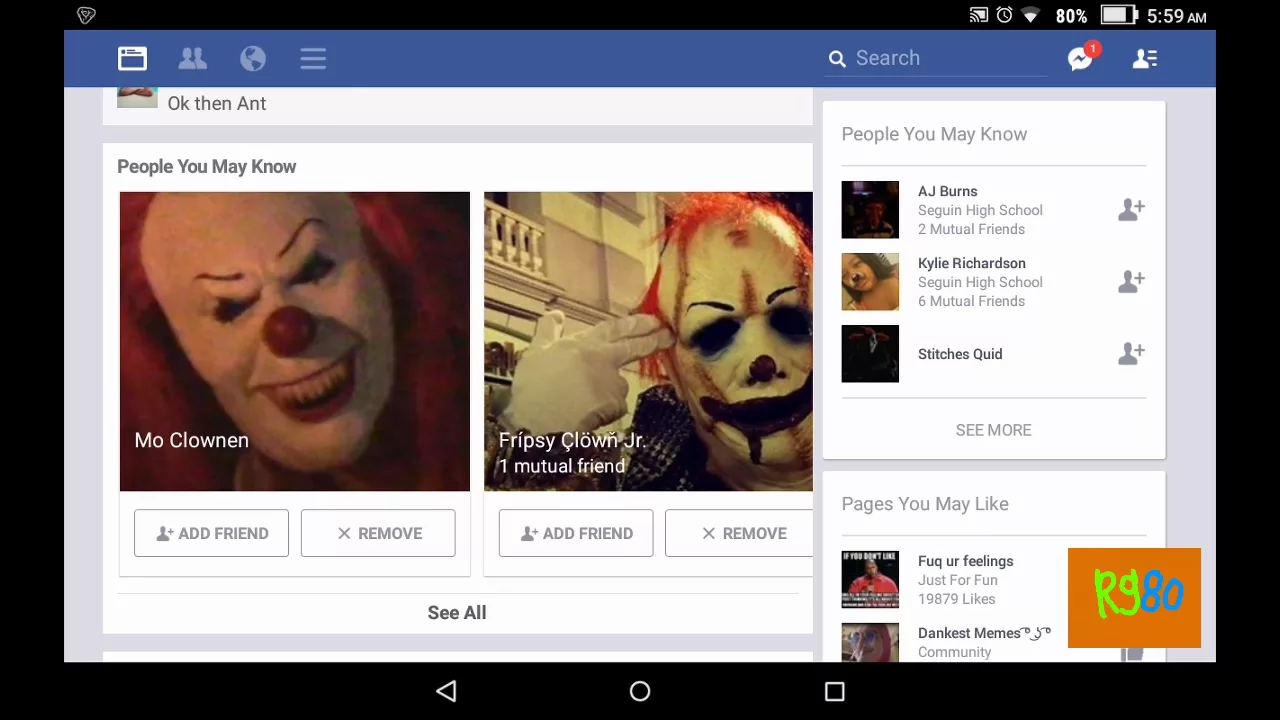Select '2 Mutual Friends' text

[971, 229]
